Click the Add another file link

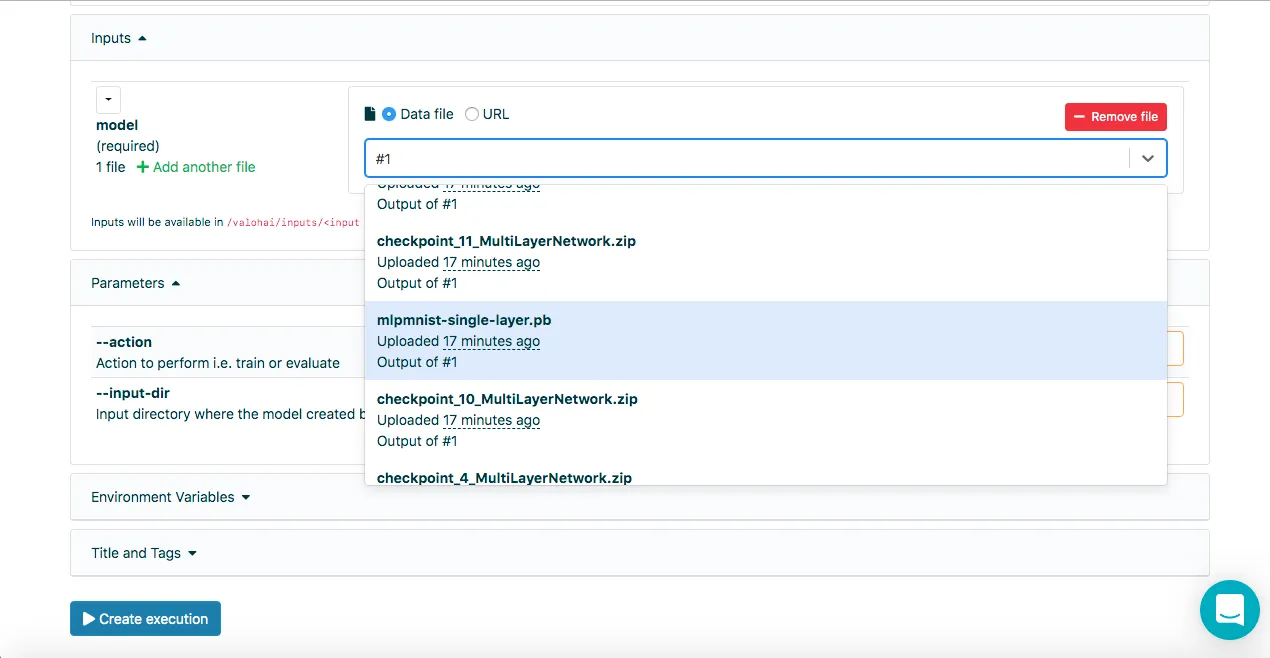point(196,167)
